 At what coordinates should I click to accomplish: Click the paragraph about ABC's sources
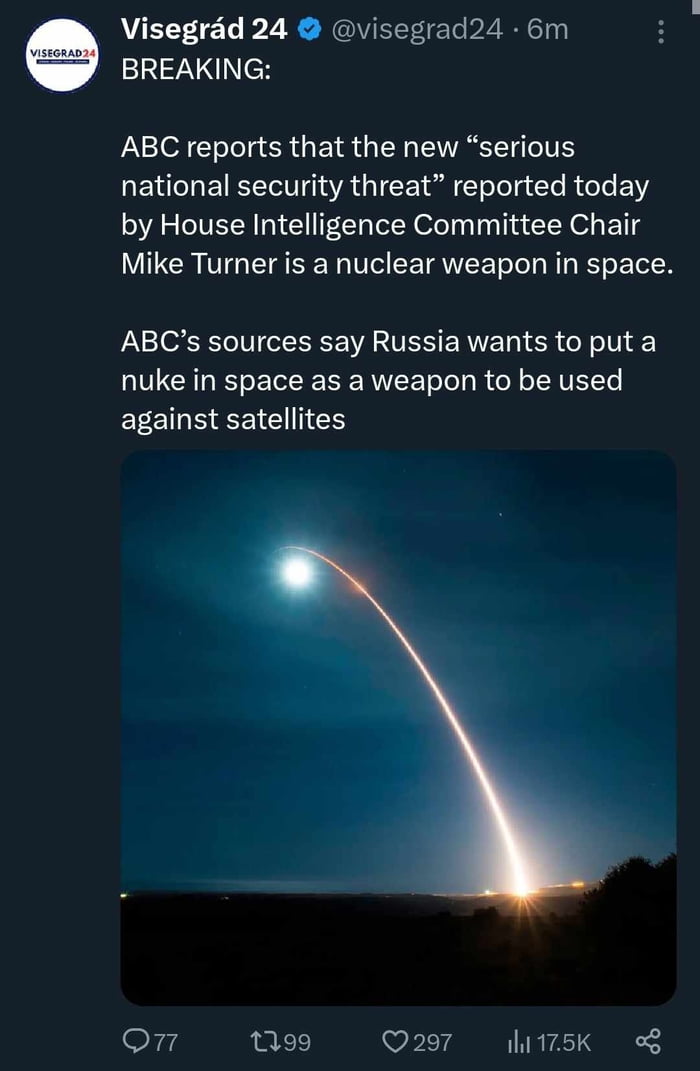click(388, 380)
